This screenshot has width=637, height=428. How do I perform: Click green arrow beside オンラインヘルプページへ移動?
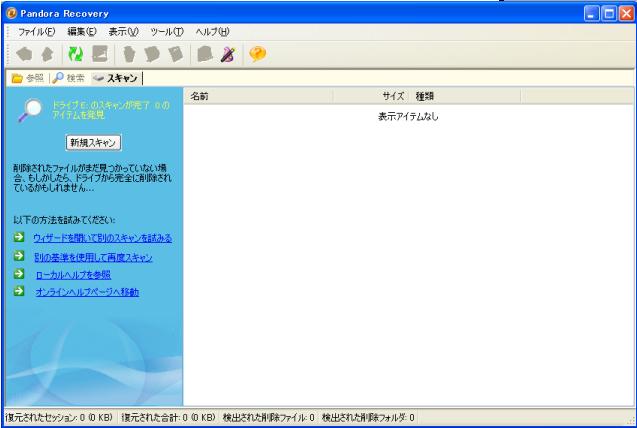point(19,291)
